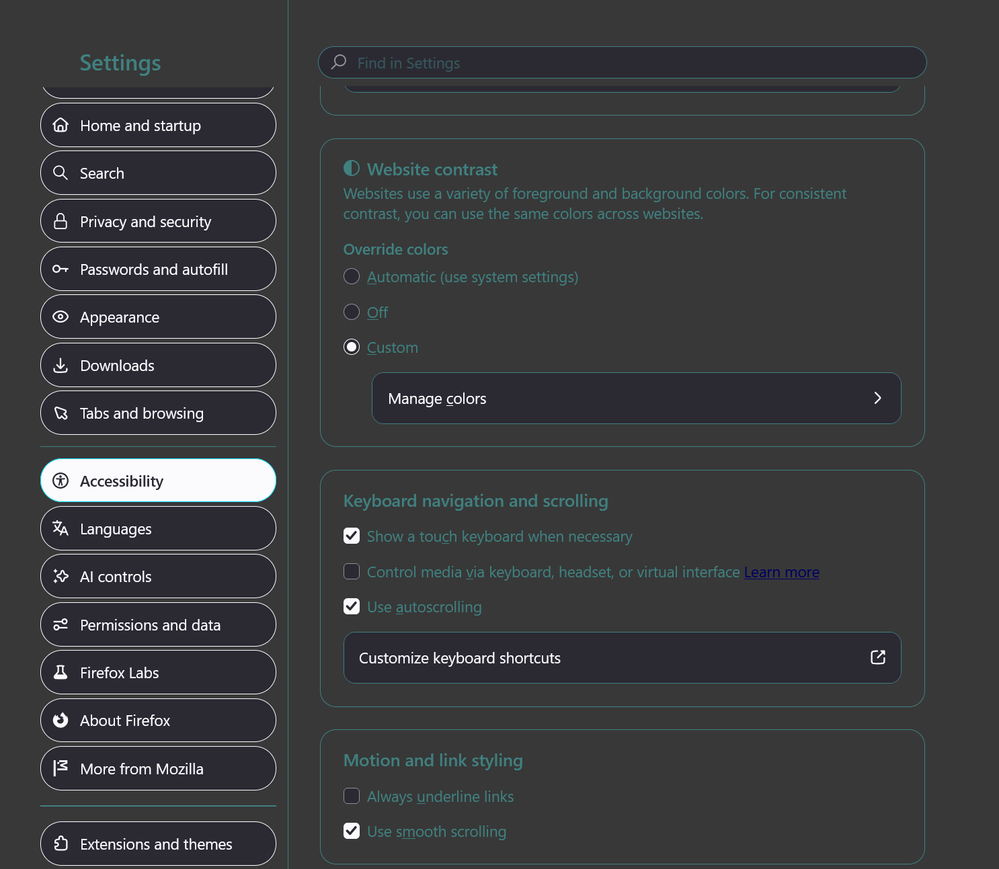Open the Languages settings category
999x869 pixels.
pos(158,528)
